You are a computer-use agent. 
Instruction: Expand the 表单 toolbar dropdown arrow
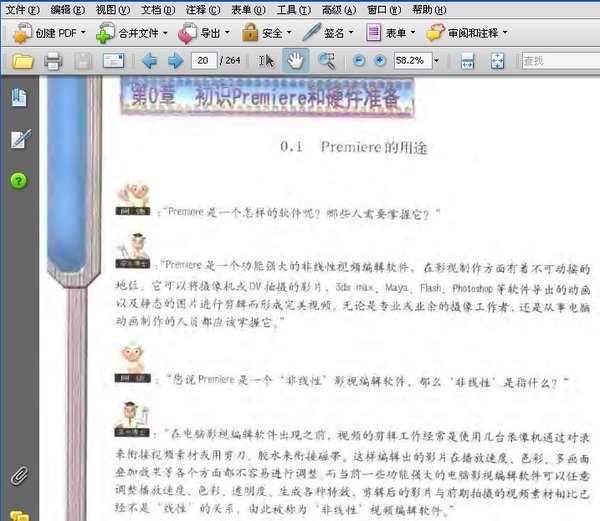[x=413, y=33]
